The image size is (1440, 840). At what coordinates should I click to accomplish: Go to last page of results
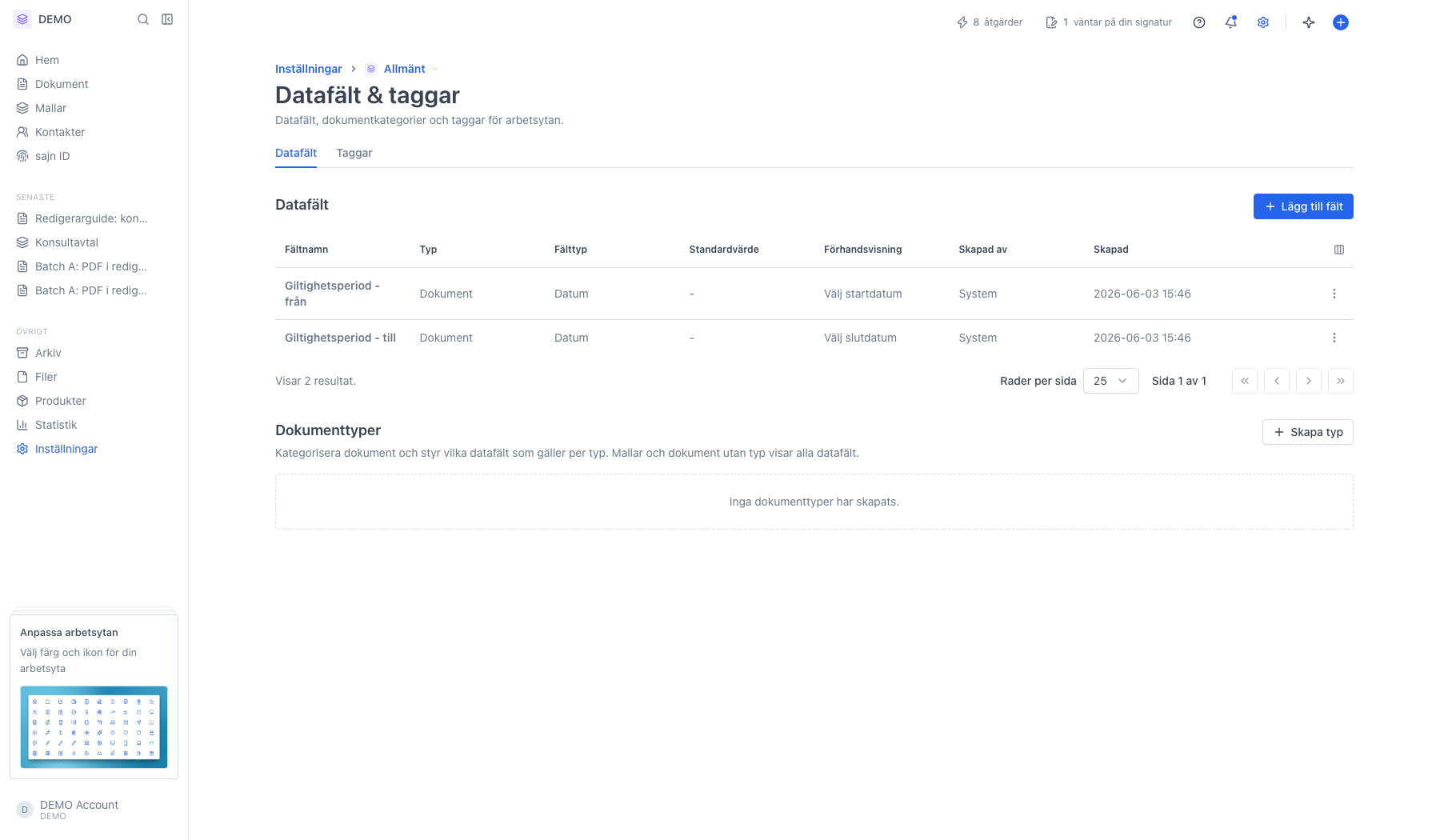[1341, 381]
